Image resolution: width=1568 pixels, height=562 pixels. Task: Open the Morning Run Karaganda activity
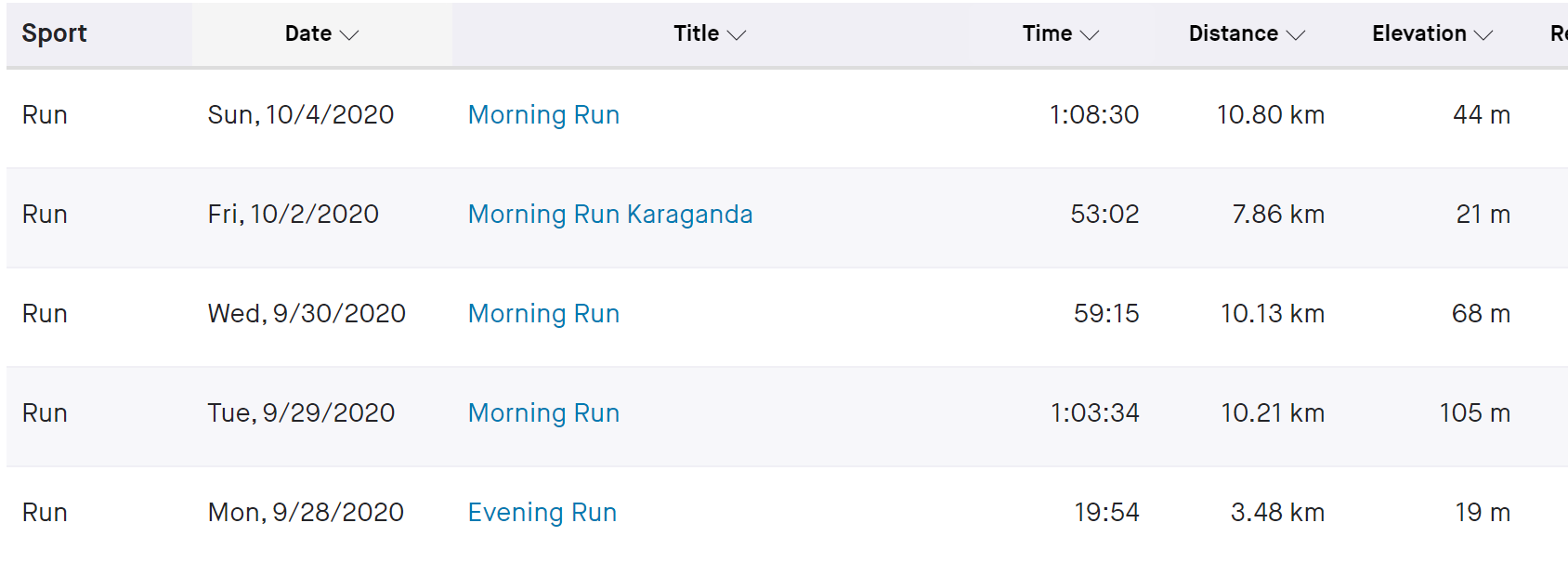pos(610,215)
